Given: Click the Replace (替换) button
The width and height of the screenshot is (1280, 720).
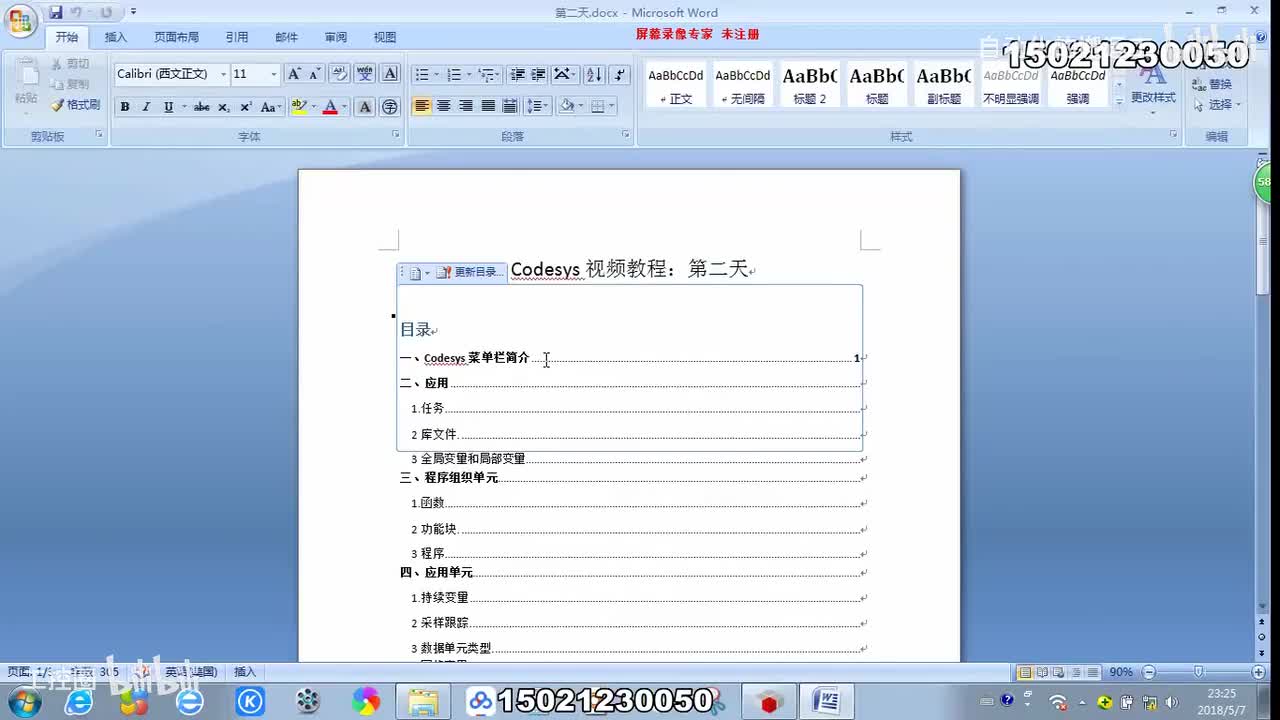Looking at the screenshot, I should click(1213, 84).
